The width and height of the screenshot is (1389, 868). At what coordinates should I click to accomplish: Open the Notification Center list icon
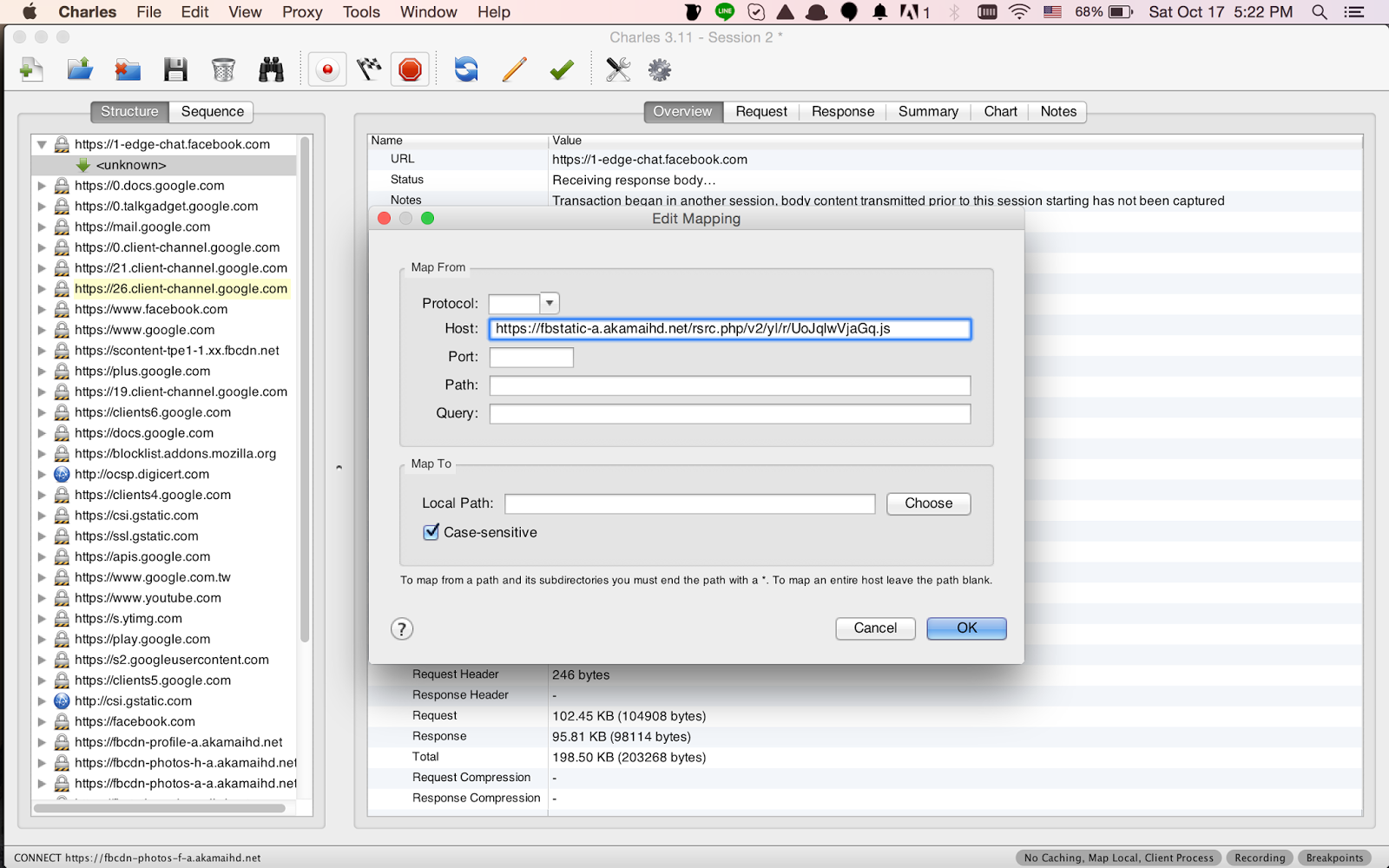coord(1353,12)
